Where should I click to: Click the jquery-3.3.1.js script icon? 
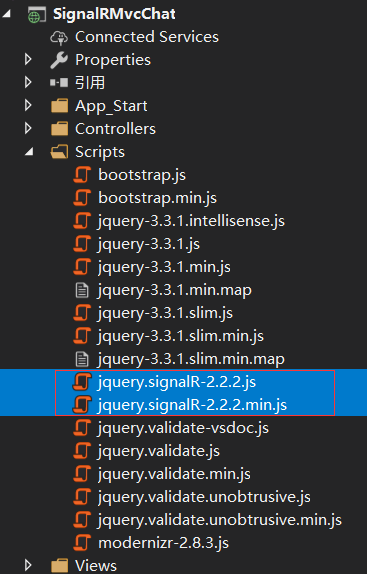pyautogui.click(x=82, y=244)
